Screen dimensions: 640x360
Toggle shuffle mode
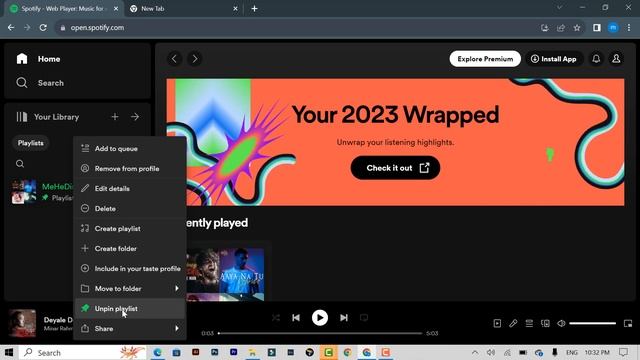[276, 318]
